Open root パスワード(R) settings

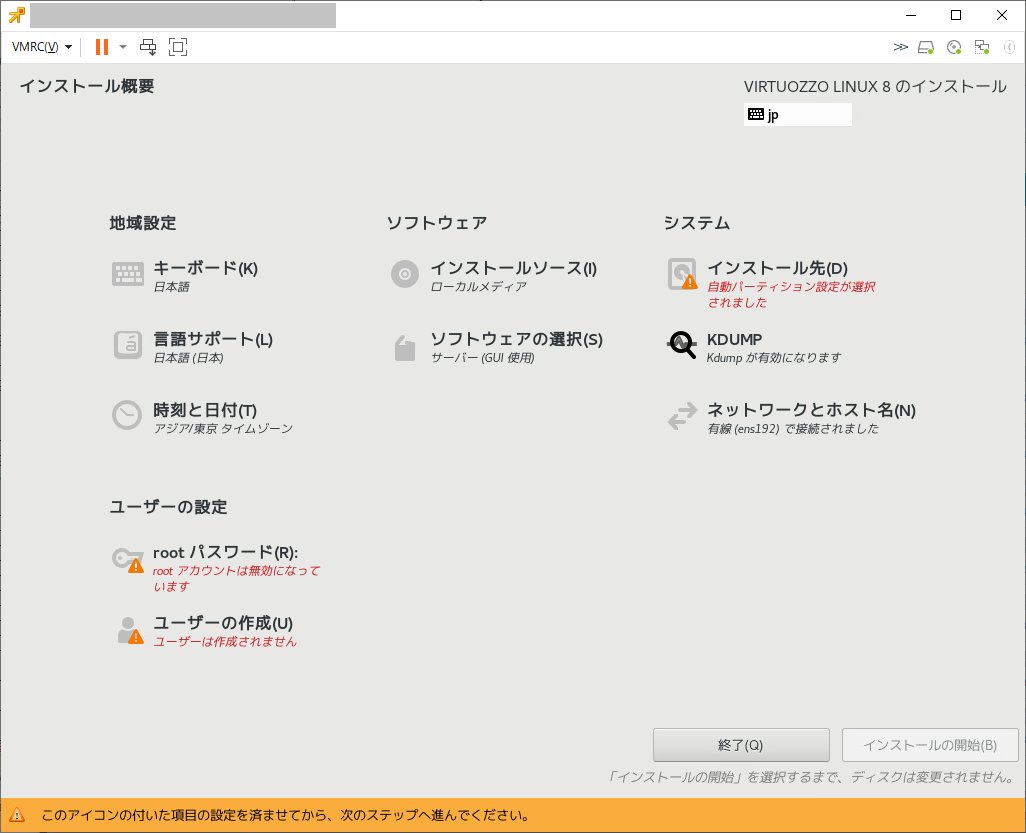pos(226,552)
